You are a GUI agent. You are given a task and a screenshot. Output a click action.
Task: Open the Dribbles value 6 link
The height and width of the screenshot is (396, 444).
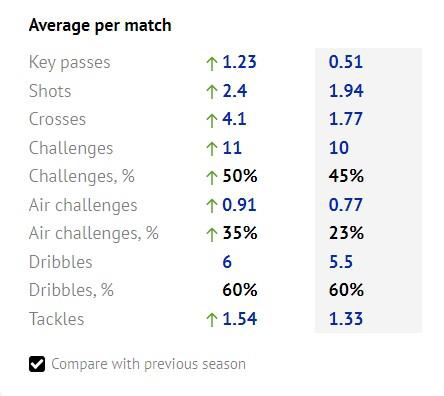point(227,262)
